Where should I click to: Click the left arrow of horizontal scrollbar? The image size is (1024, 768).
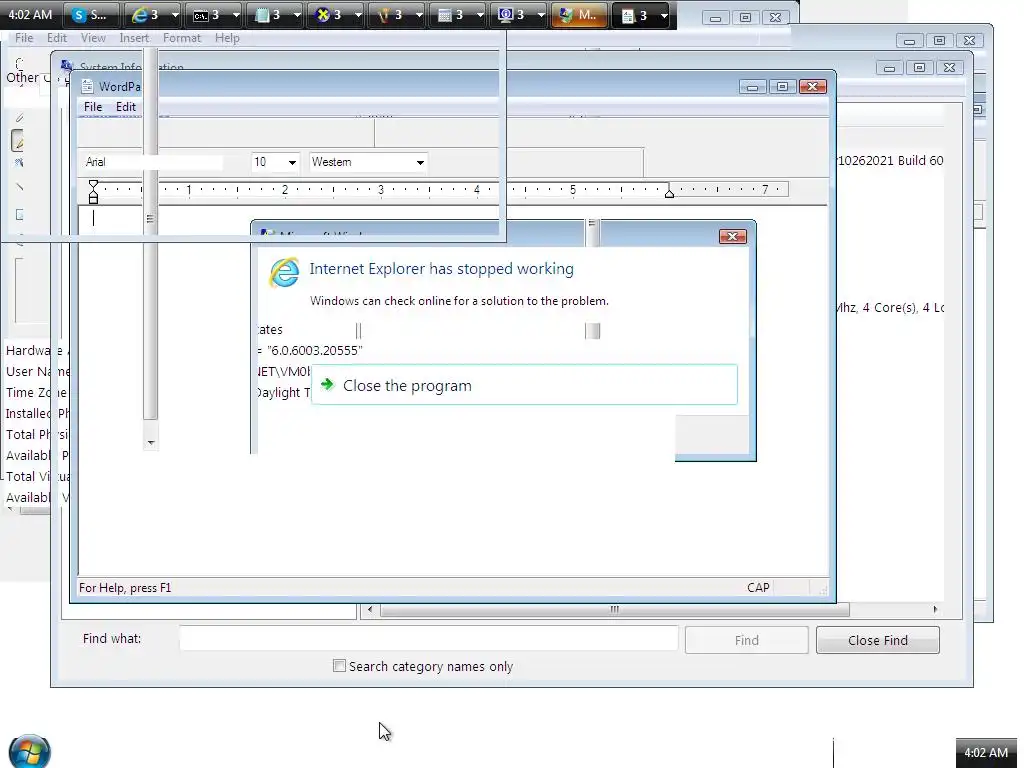370,609
